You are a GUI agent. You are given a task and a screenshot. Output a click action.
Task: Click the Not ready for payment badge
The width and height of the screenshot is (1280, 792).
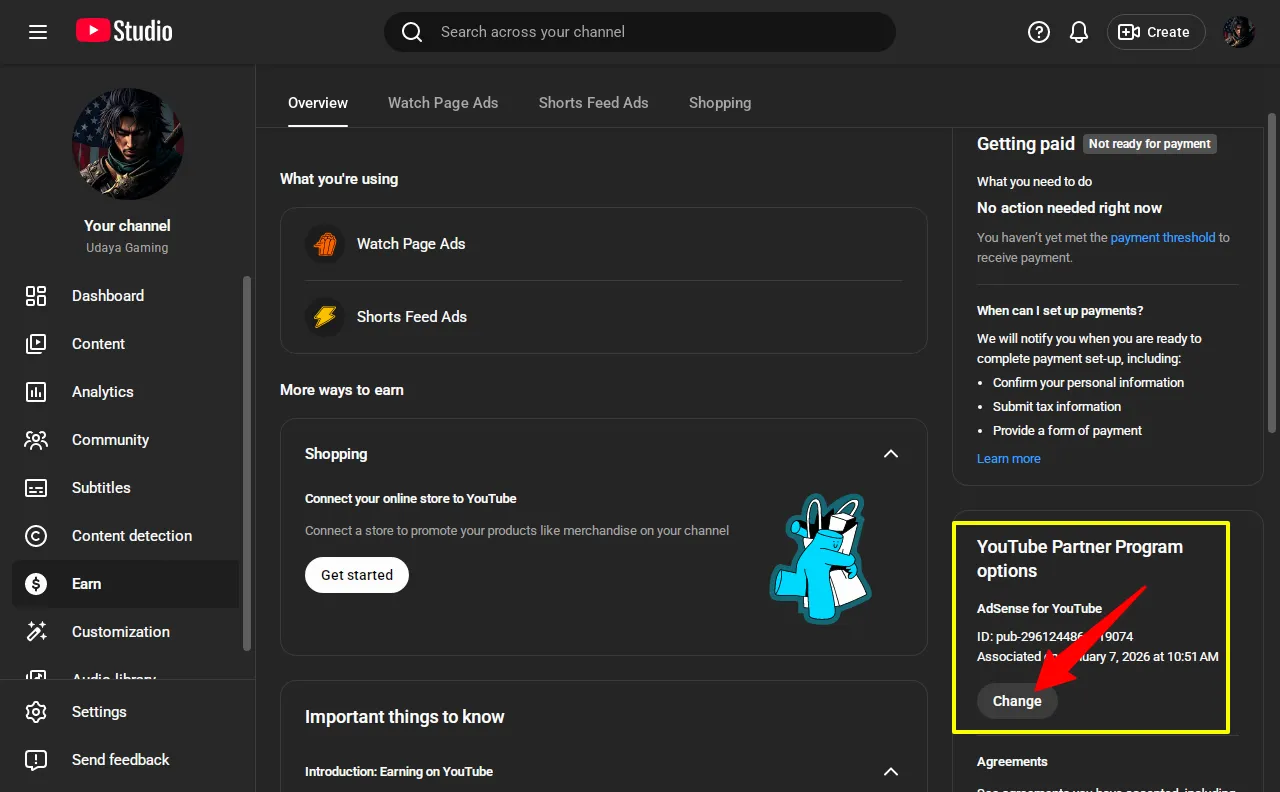click(1150, 144)
